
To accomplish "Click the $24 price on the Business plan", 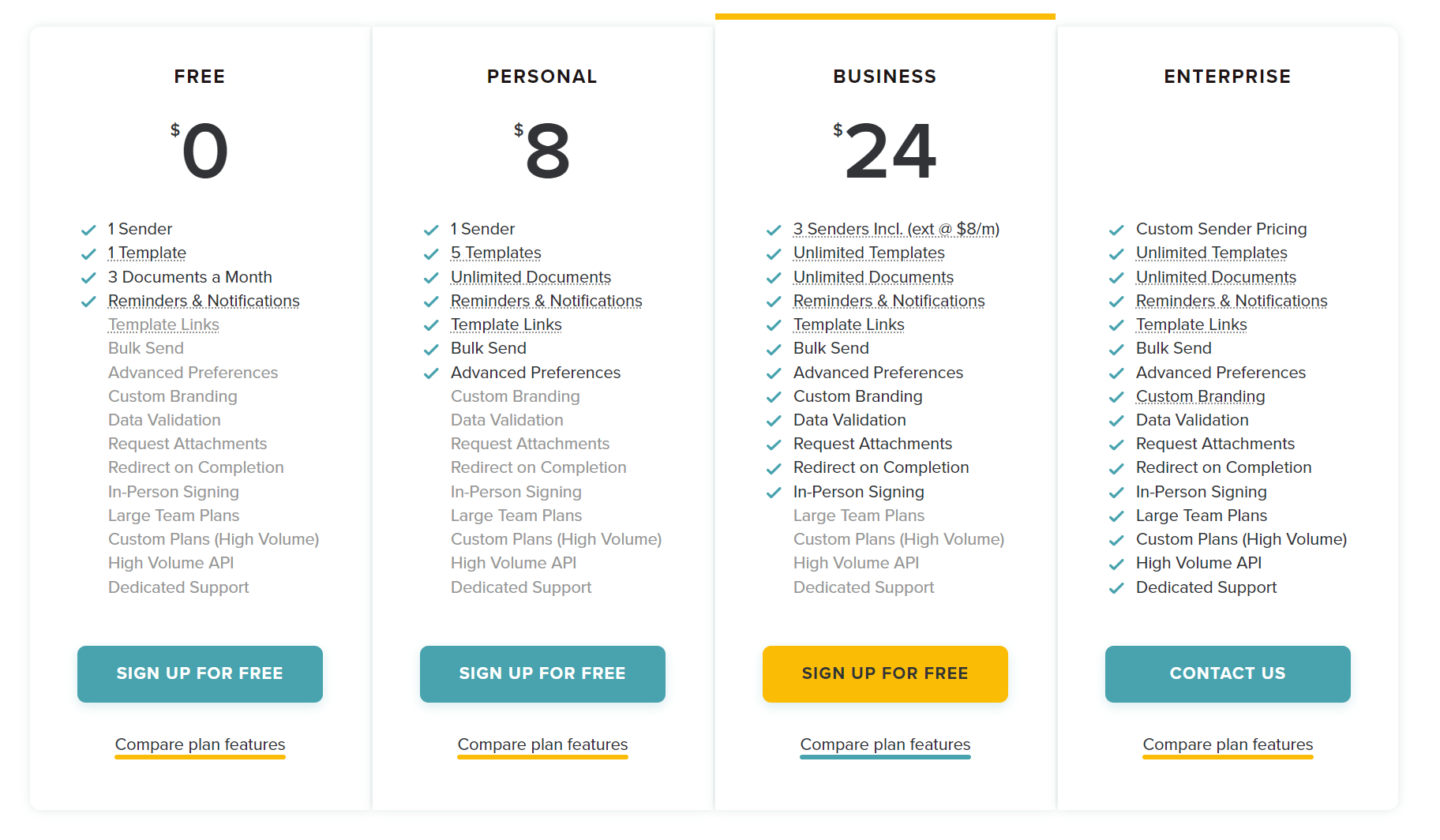I will (x=887, y=152).
